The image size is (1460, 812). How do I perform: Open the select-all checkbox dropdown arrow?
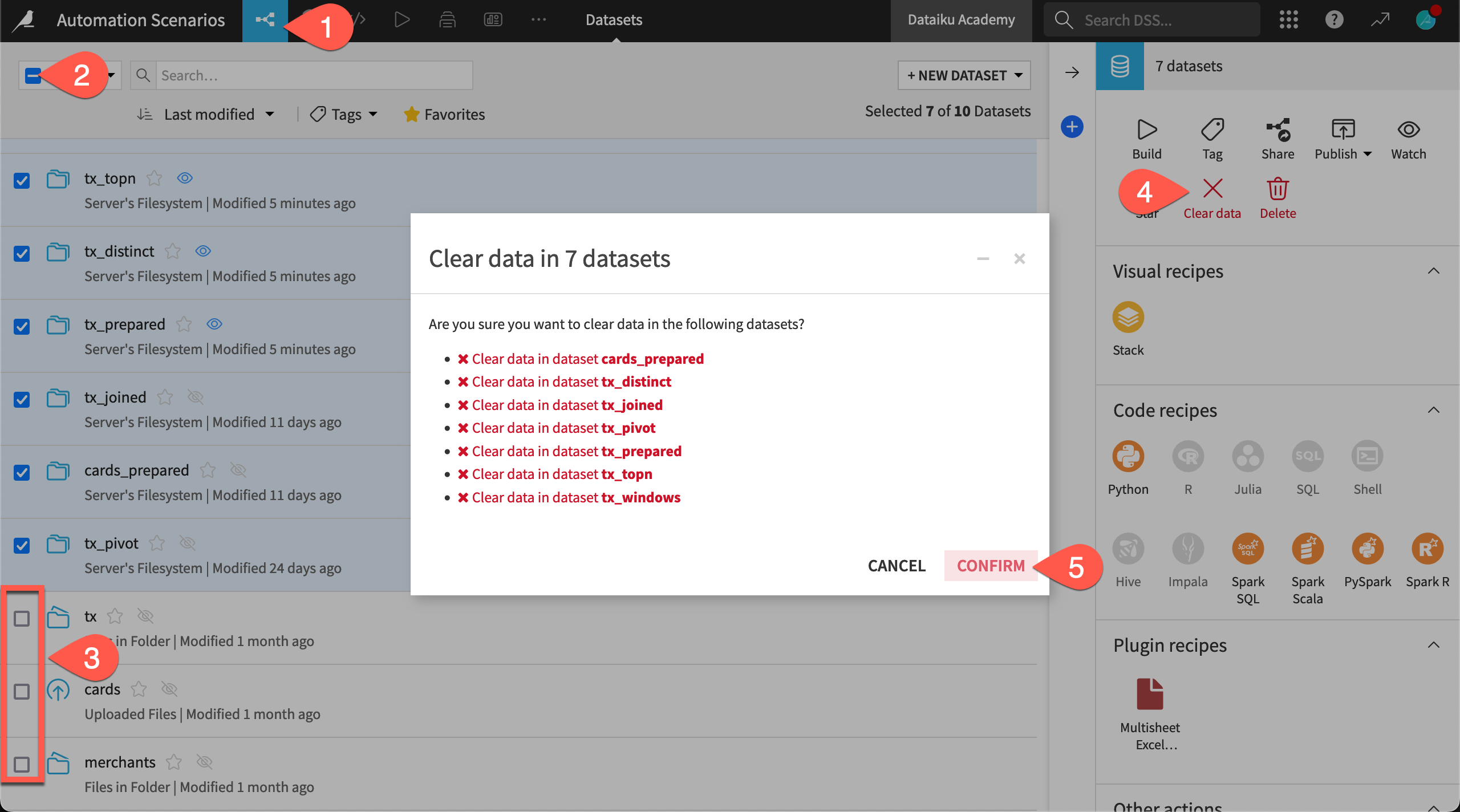(x=112, y=75)
